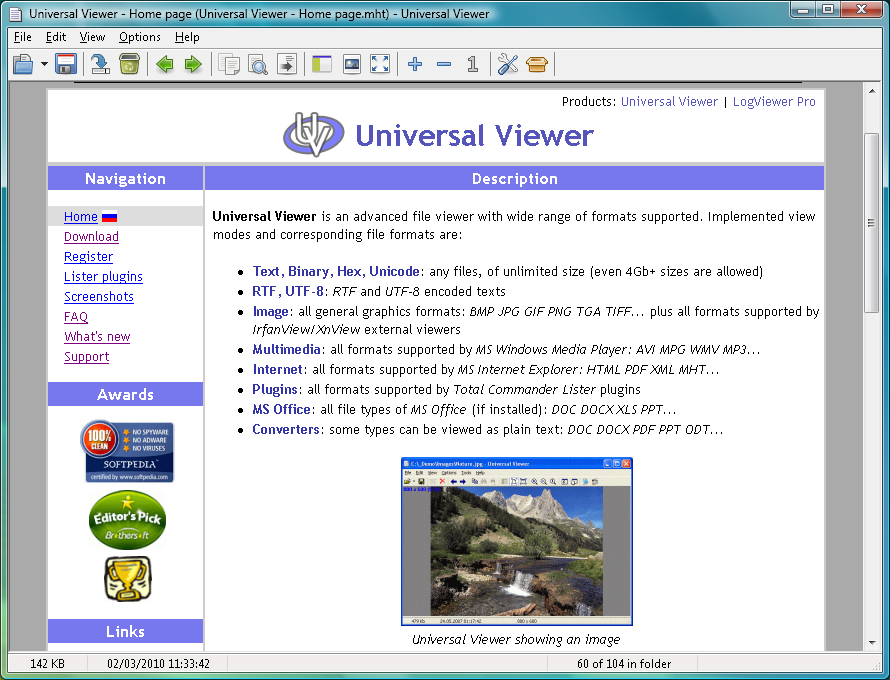The image size is (890, 680).
Task: Reset zoom to original size (1) icon
Action: point(472,64)
